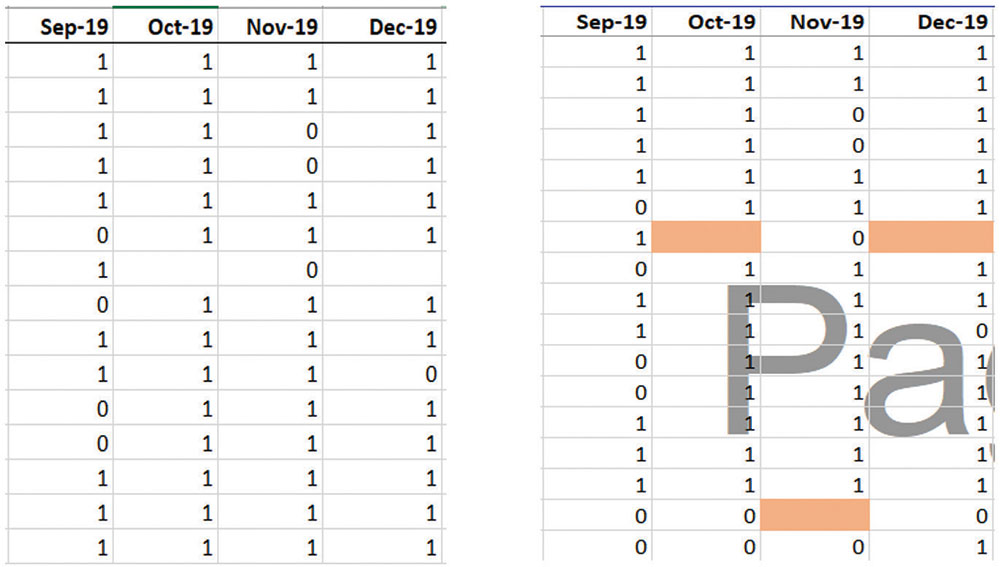
Task: Select the orange cell under right Oct-19
Action: click(x=706, y=238)
